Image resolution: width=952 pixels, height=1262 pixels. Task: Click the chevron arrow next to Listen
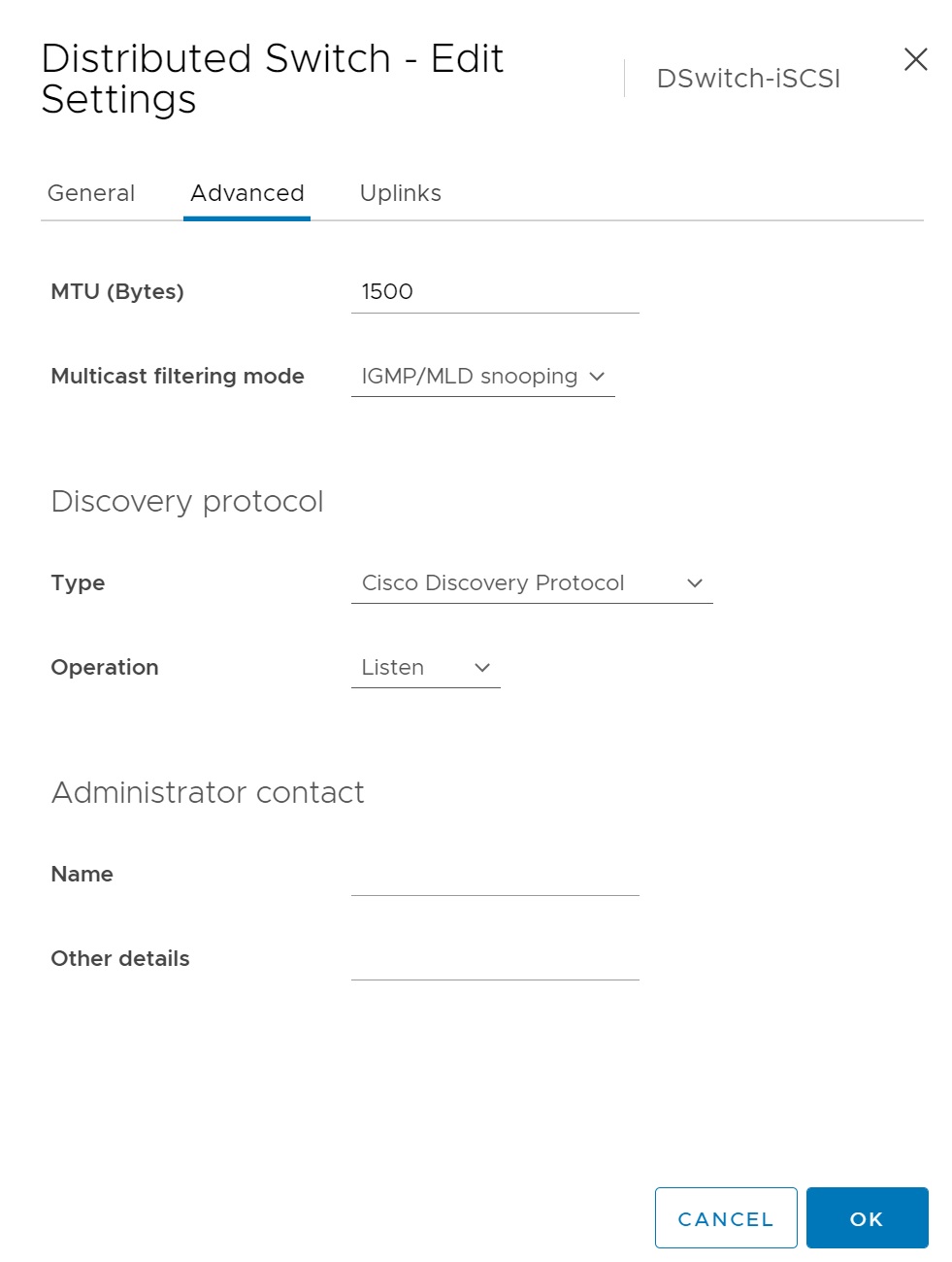coord(482,668)
